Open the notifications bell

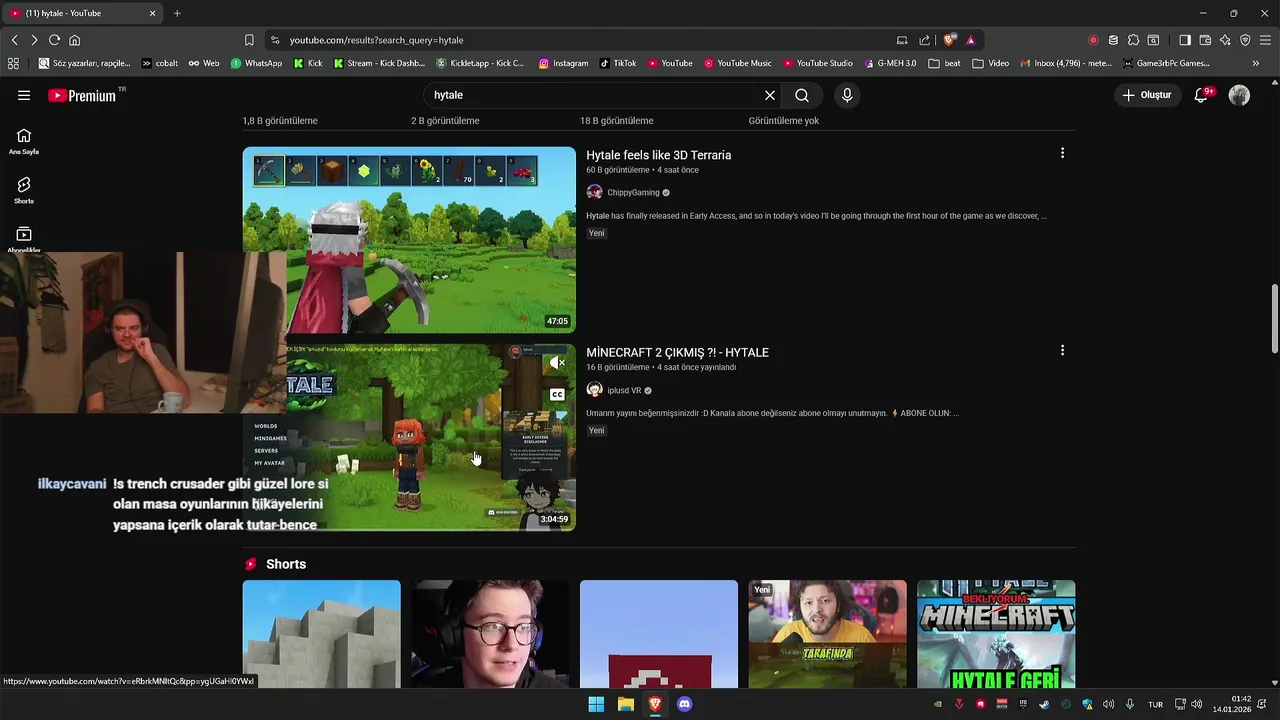tap(1203, 95)
